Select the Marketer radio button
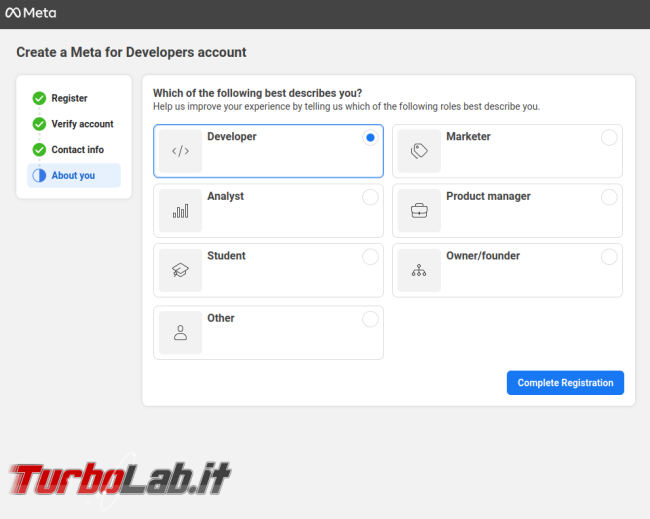 (609, 138)
